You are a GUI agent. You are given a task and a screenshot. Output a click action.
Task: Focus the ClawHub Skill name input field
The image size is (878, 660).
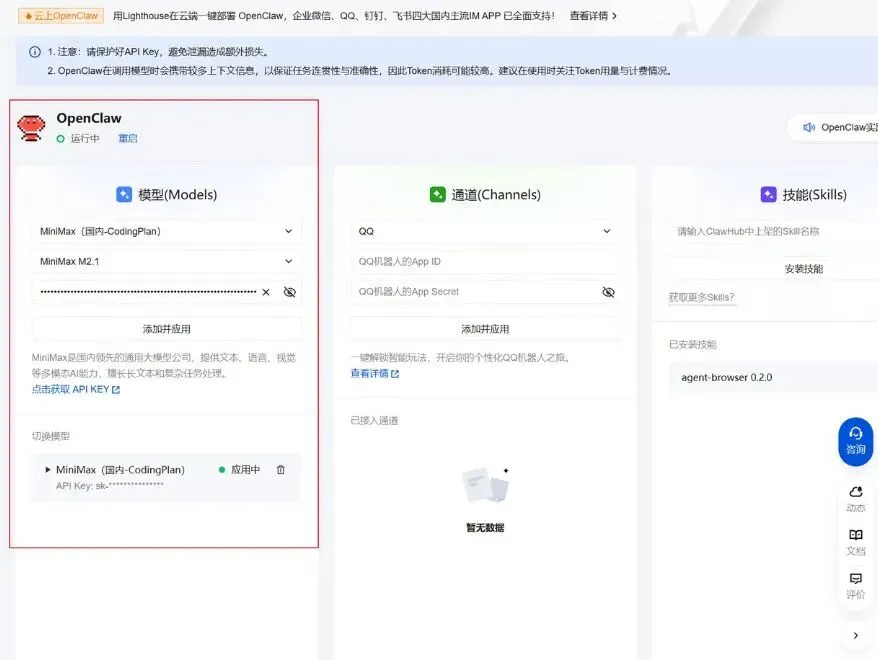click(773, 231)
